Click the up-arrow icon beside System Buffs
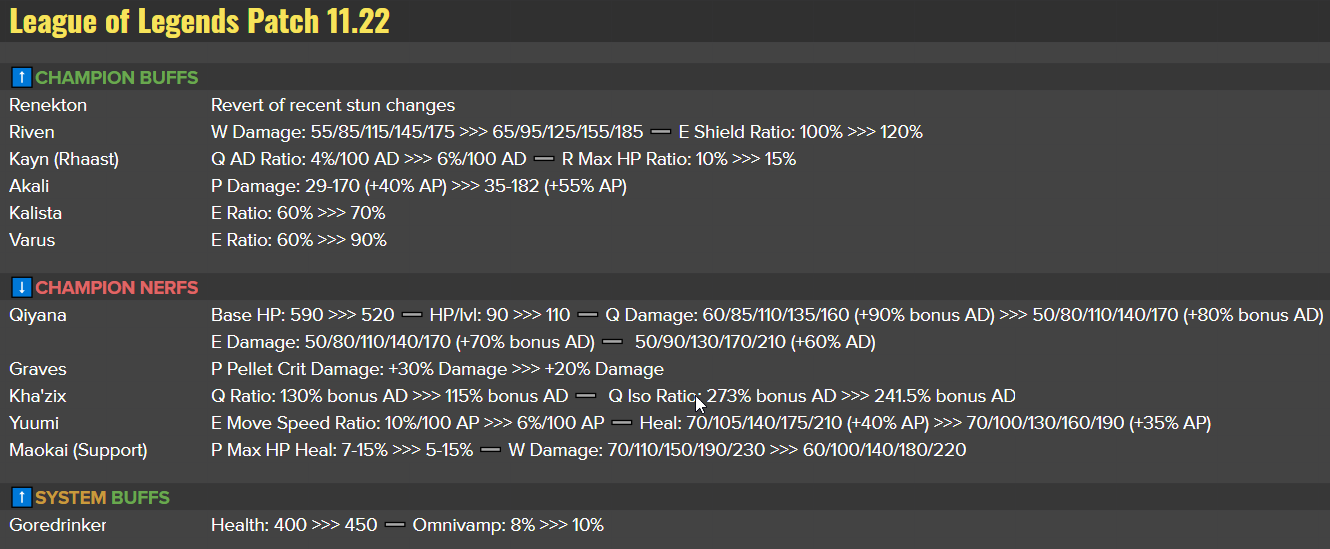1330x549 pixels. pyautogui.click(x=21, y=498)
